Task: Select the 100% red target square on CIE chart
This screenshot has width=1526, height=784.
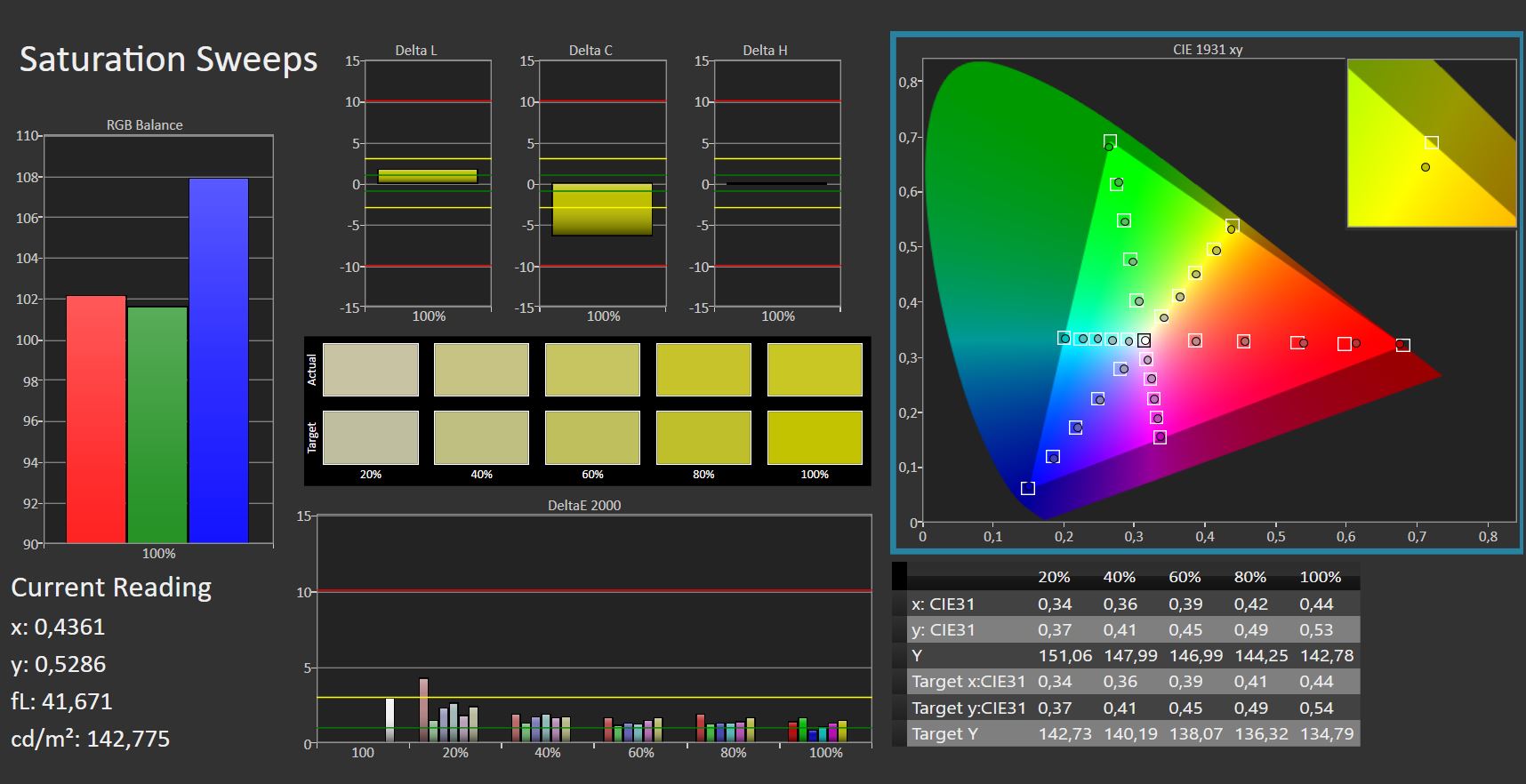Action: point(1402,345)
